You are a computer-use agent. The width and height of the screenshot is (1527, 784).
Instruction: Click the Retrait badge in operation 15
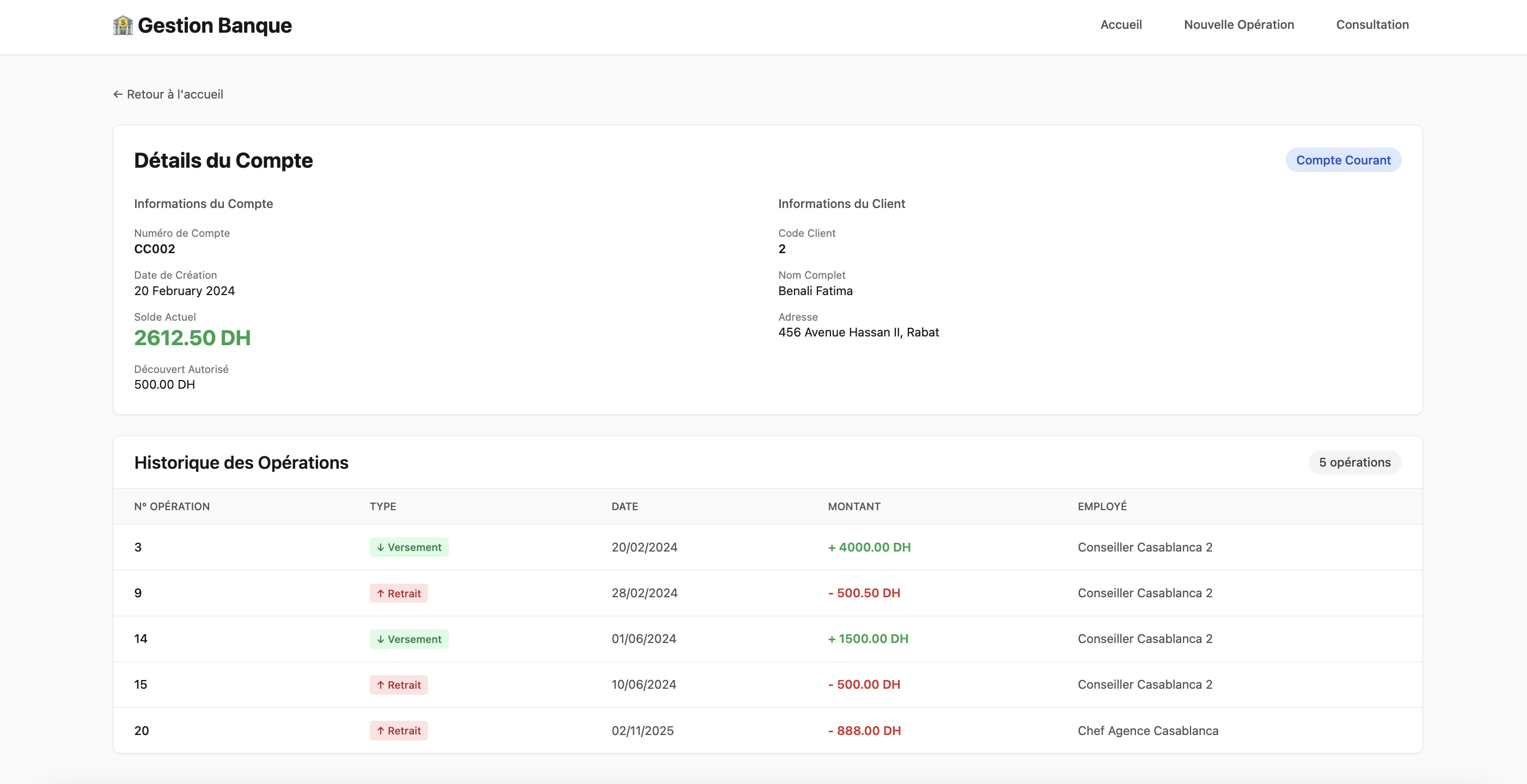398,684
